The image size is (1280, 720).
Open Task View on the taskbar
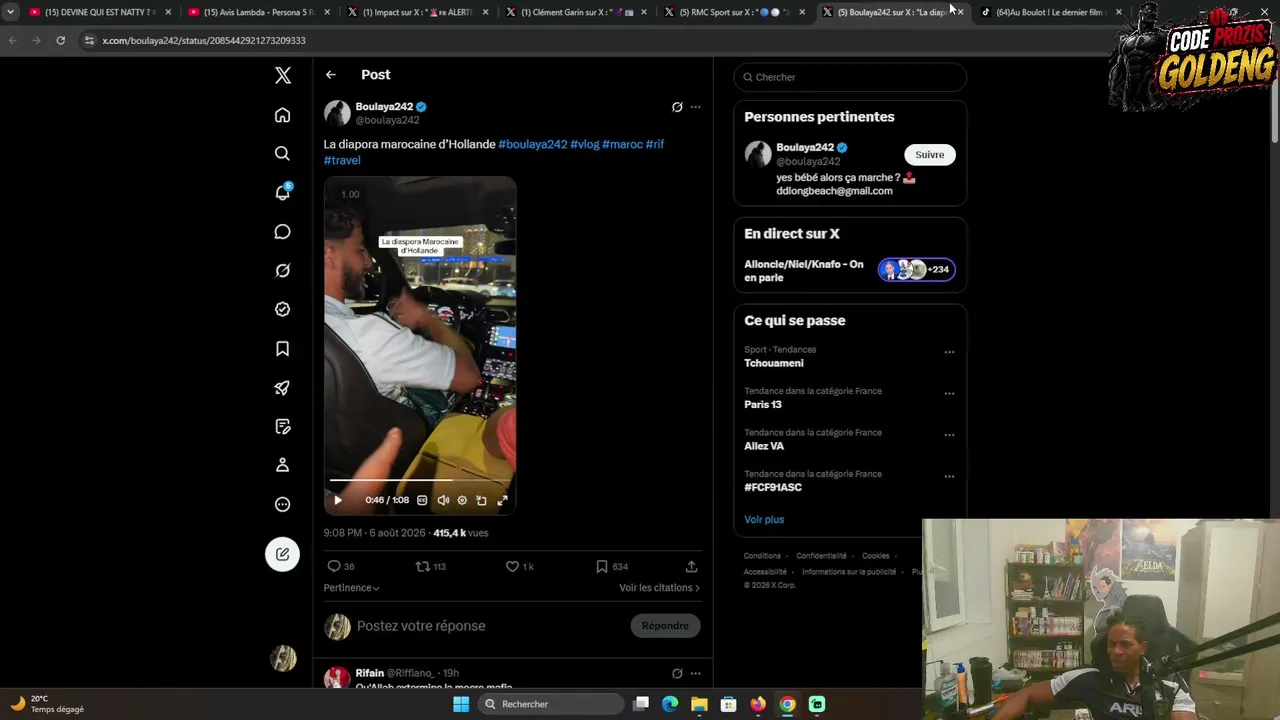pyautogui.click(x=641, y=704)
